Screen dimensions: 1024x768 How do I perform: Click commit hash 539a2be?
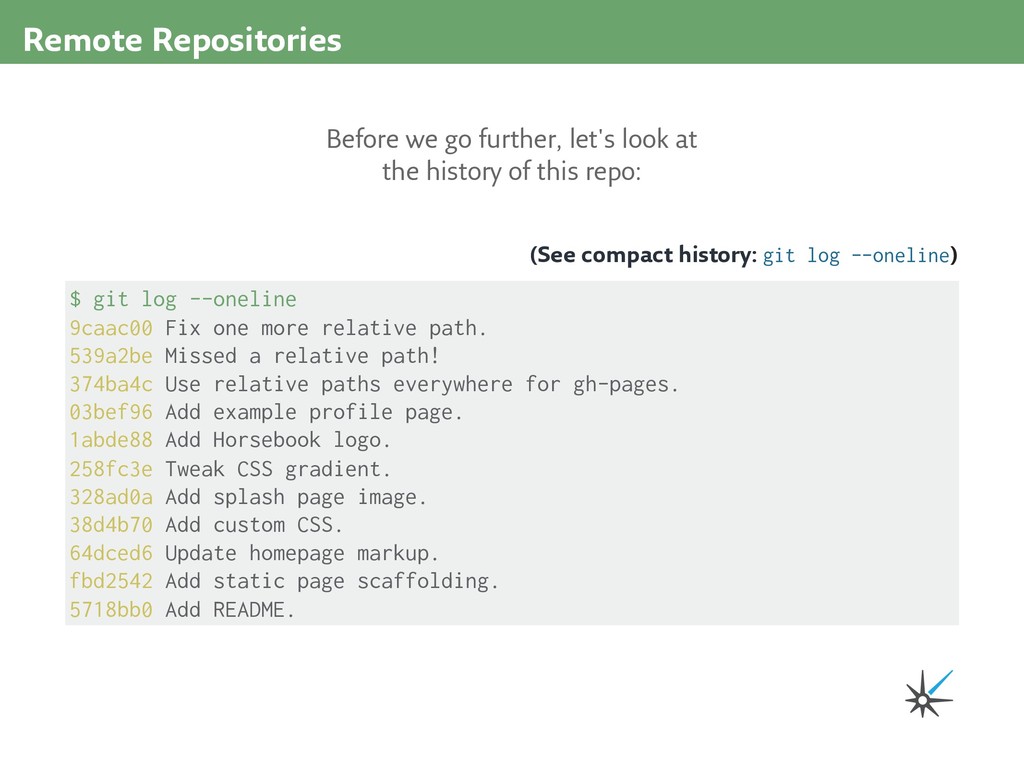pos(111,356)
